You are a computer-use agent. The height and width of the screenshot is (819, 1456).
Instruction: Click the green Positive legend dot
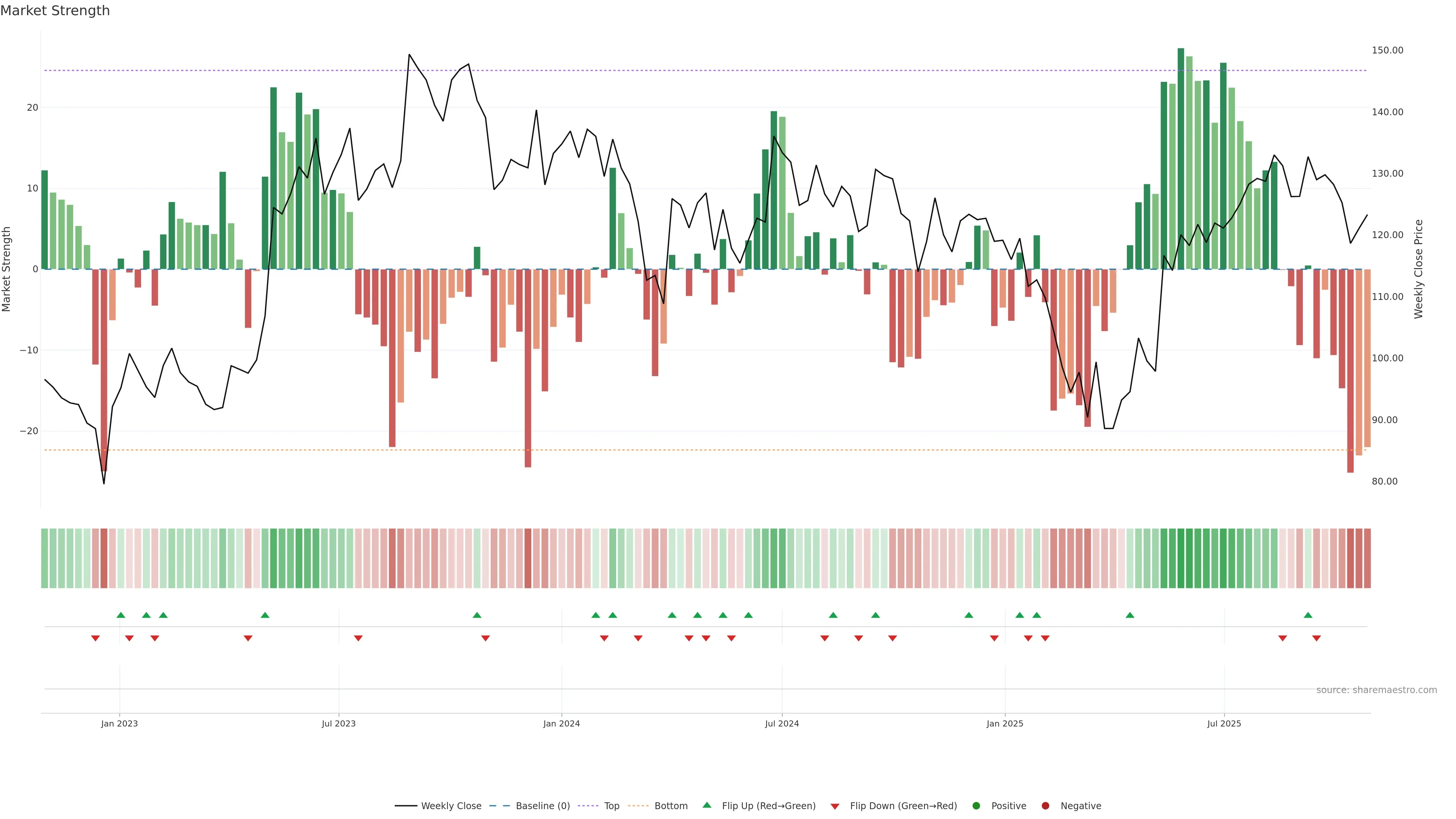click(x=976, y=806)
